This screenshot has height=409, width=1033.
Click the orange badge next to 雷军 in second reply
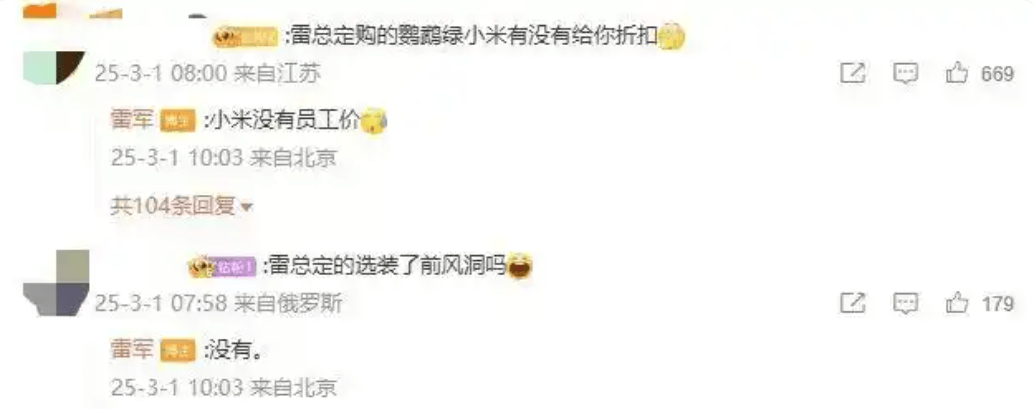(178, 351)
